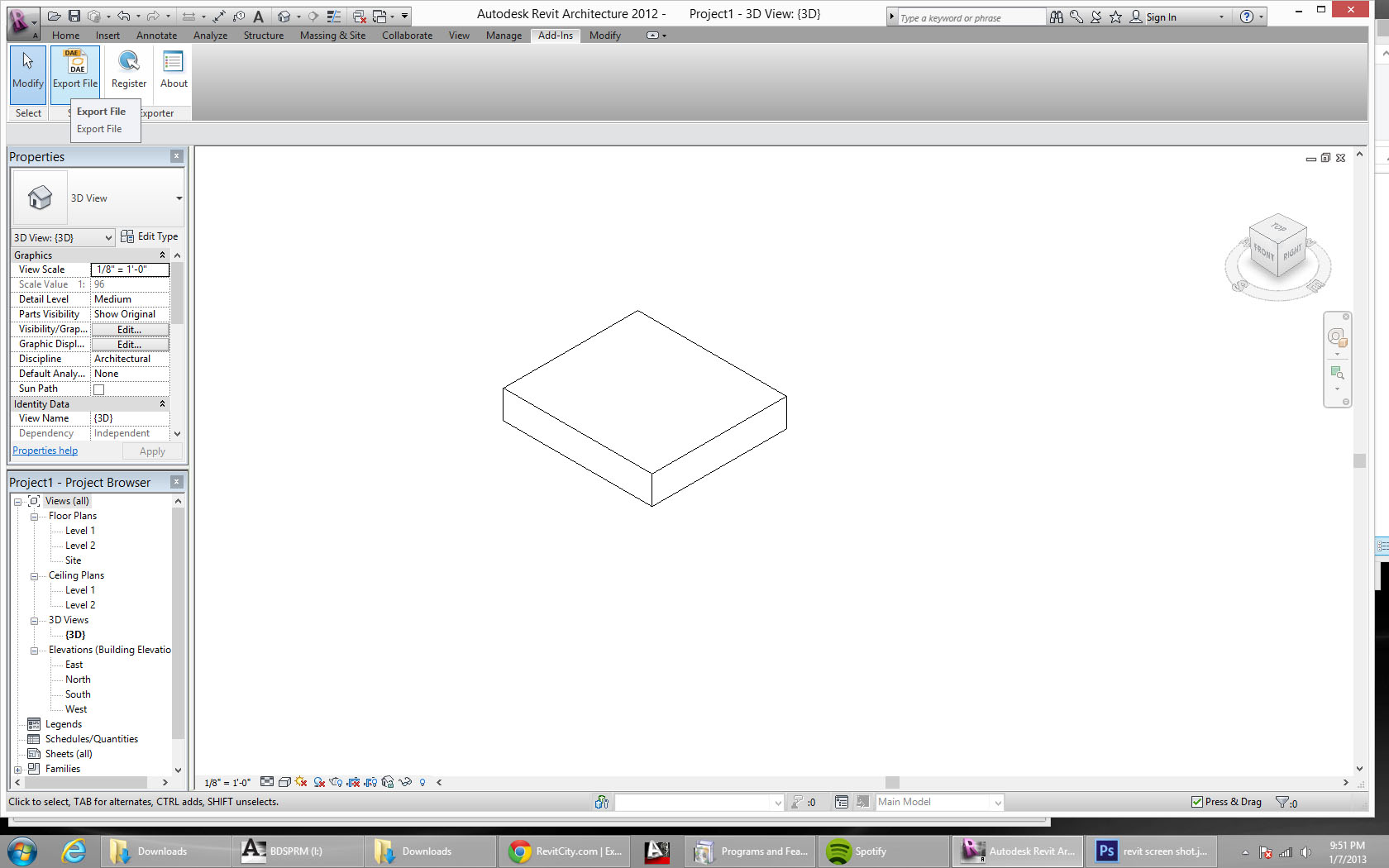Open the Massing & Site tab
Screen dimensions: 1389x868
tap(332, 36)
